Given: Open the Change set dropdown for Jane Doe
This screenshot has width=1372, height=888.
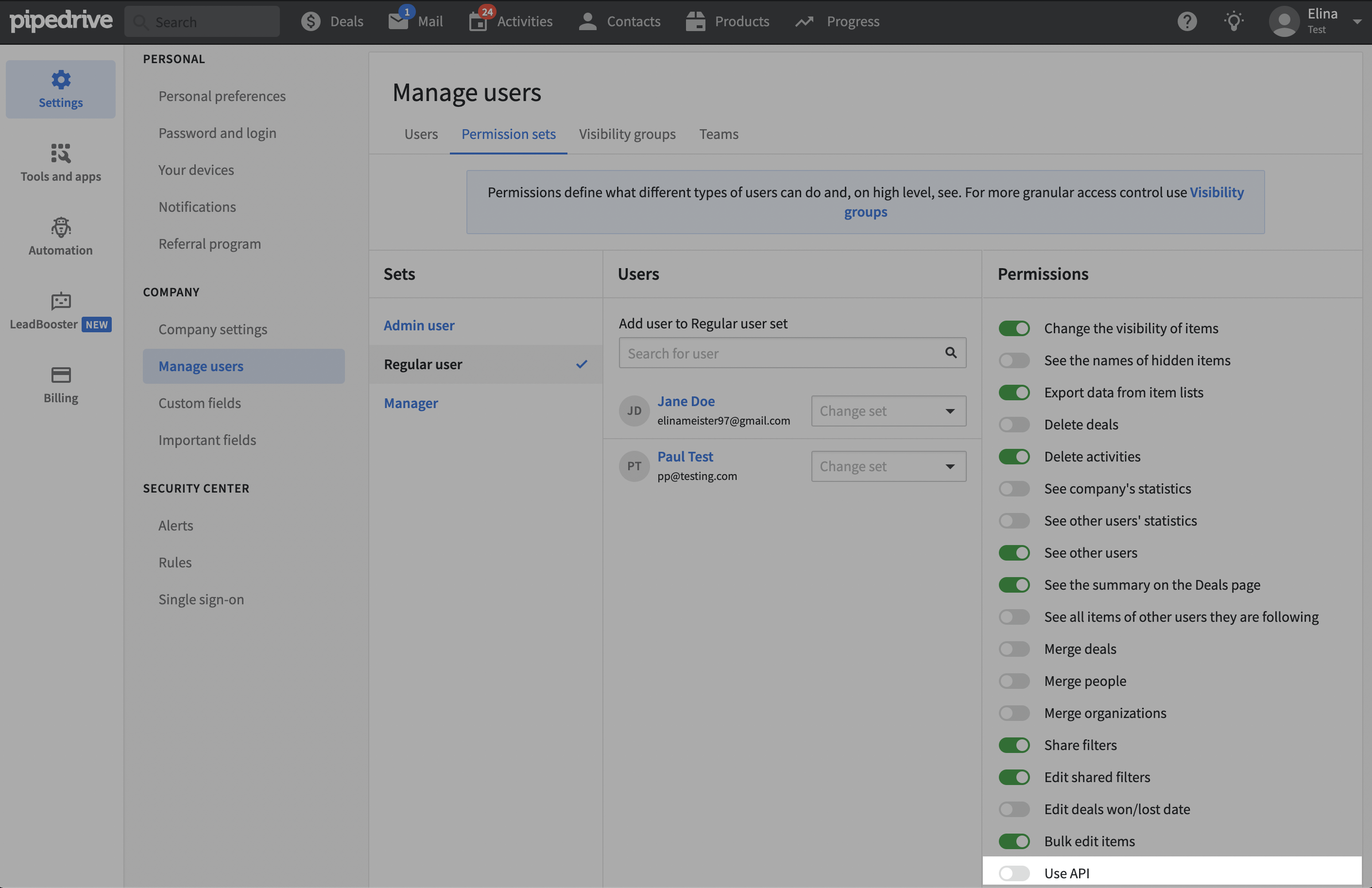Looking at the screenshot, I should pos(888,410).
